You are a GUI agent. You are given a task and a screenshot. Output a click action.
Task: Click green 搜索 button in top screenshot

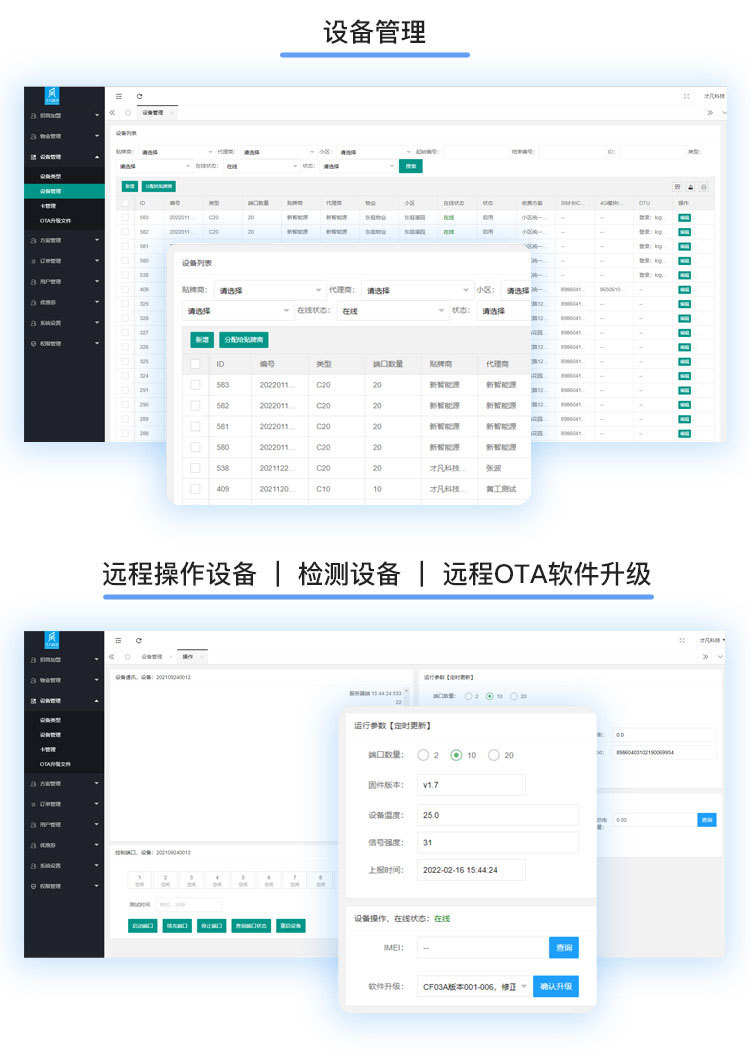(411, 166)
